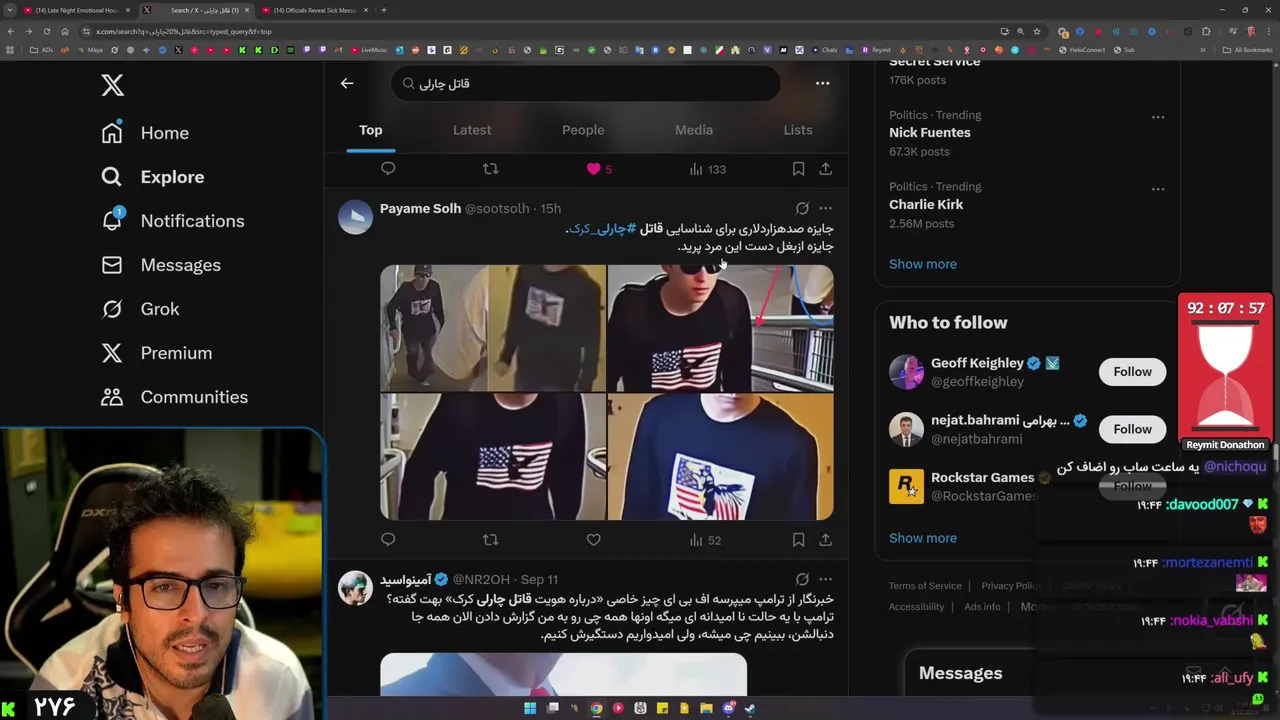The width and height of the screenshot is (1280, 720).
Task: Open Chrome from the taskbar
Action: point(596,709)
